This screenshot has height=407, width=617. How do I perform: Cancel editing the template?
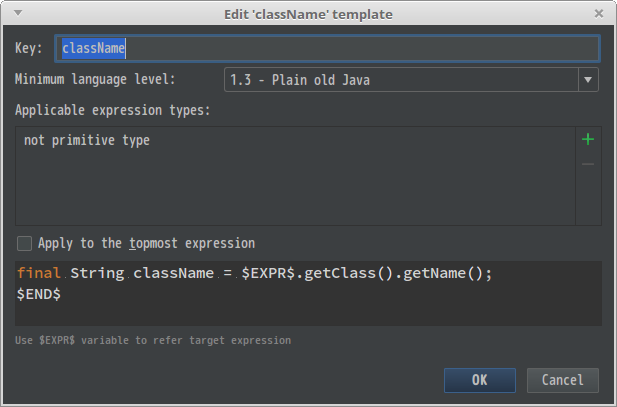pyautogui.click(x=562, y=380)
